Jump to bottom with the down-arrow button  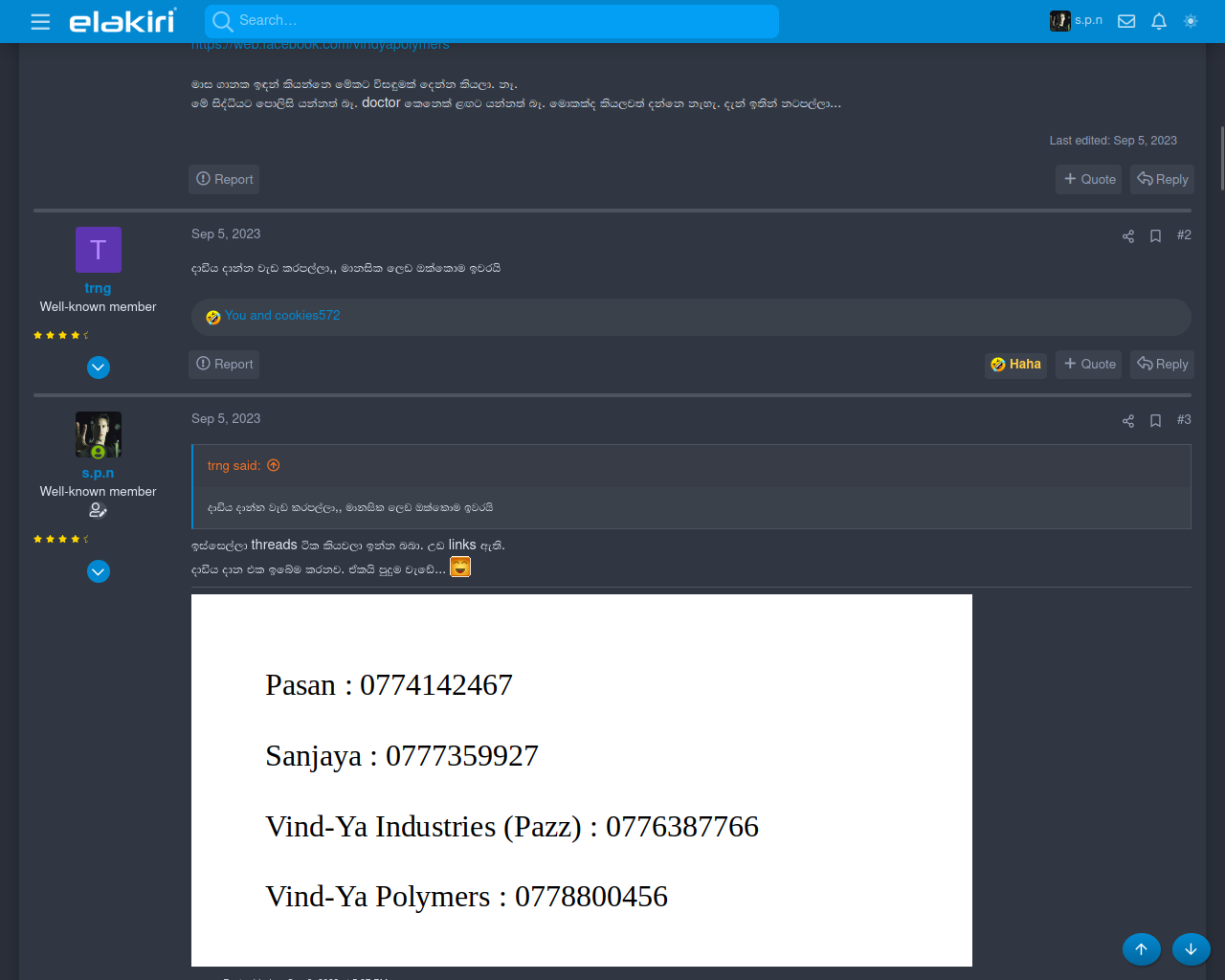point(1192,949)
